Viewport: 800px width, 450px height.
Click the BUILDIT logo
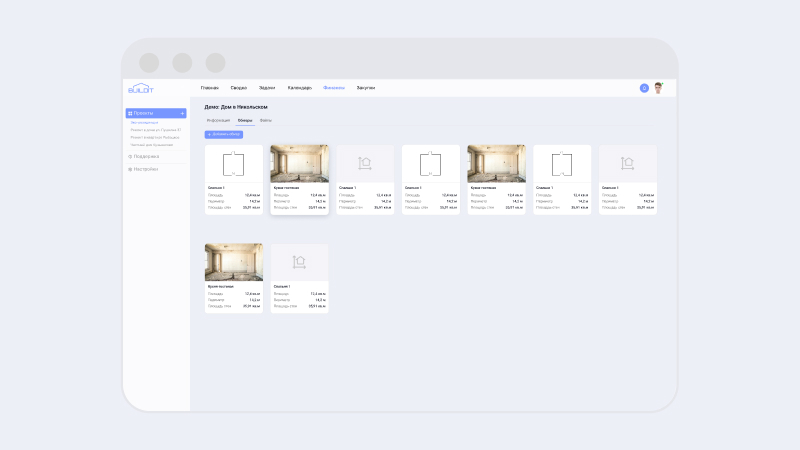point(141,88)
